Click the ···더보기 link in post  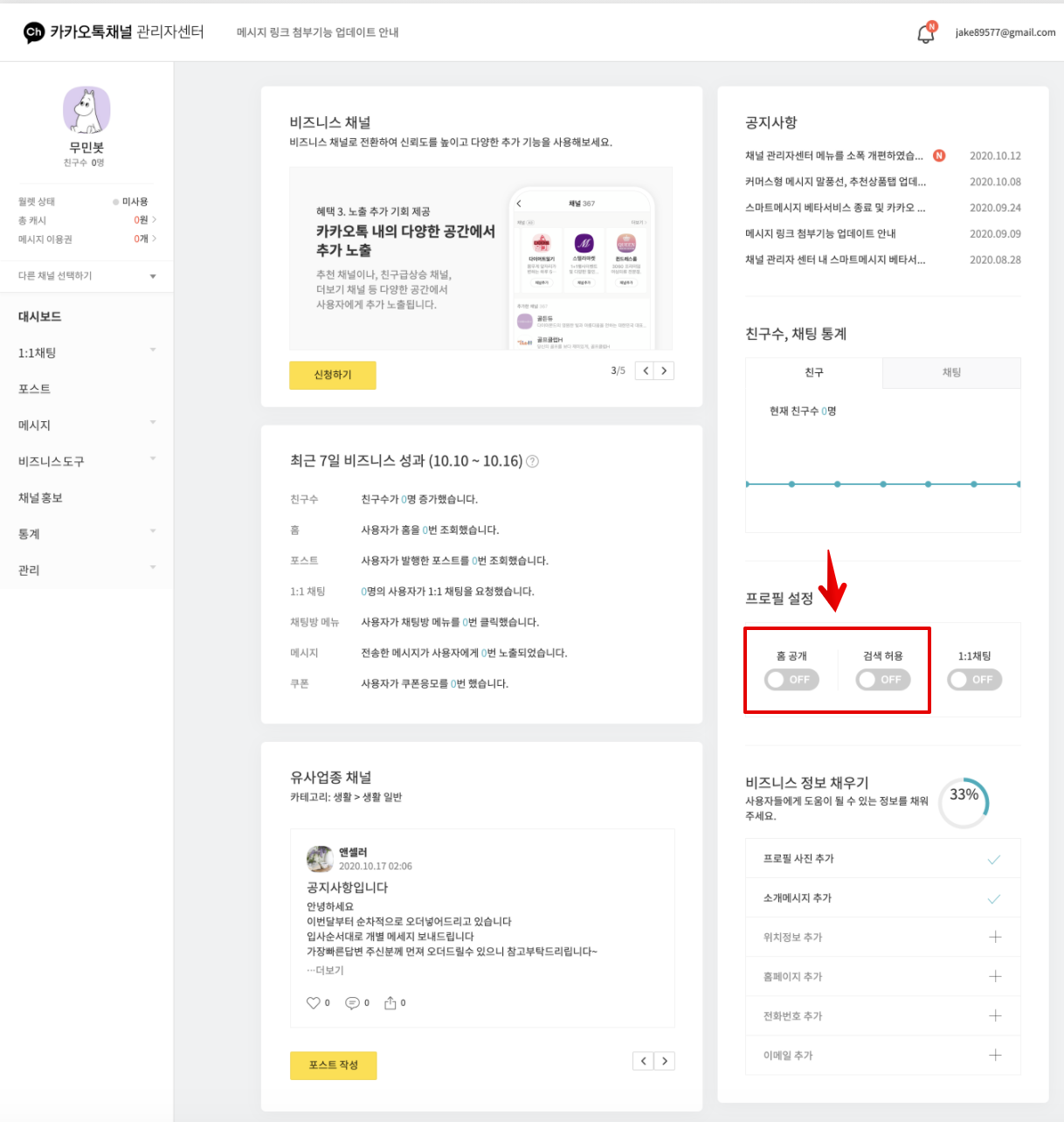click(x=325, y=970)
